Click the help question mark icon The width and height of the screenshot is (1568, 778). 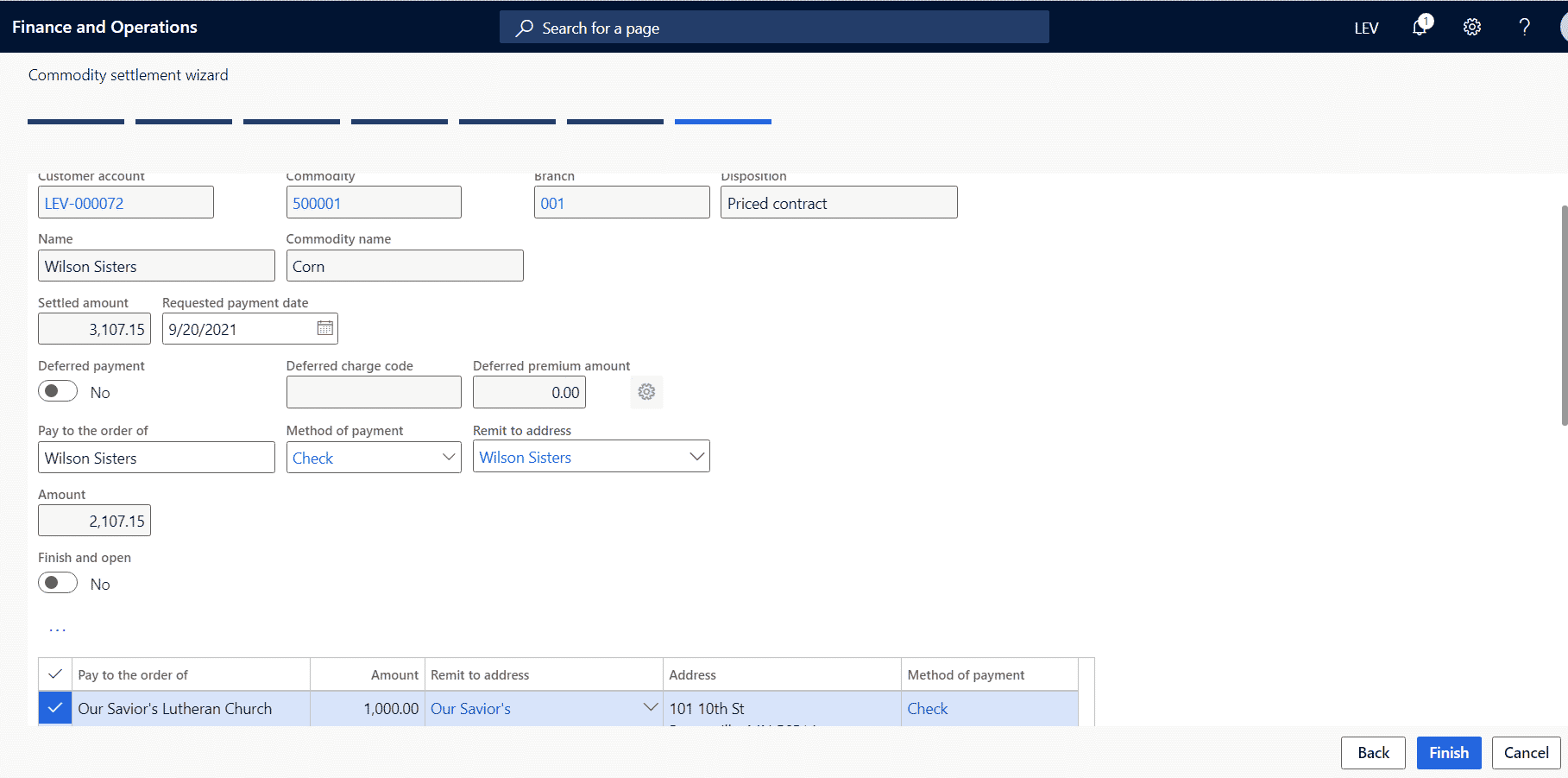1524,27
